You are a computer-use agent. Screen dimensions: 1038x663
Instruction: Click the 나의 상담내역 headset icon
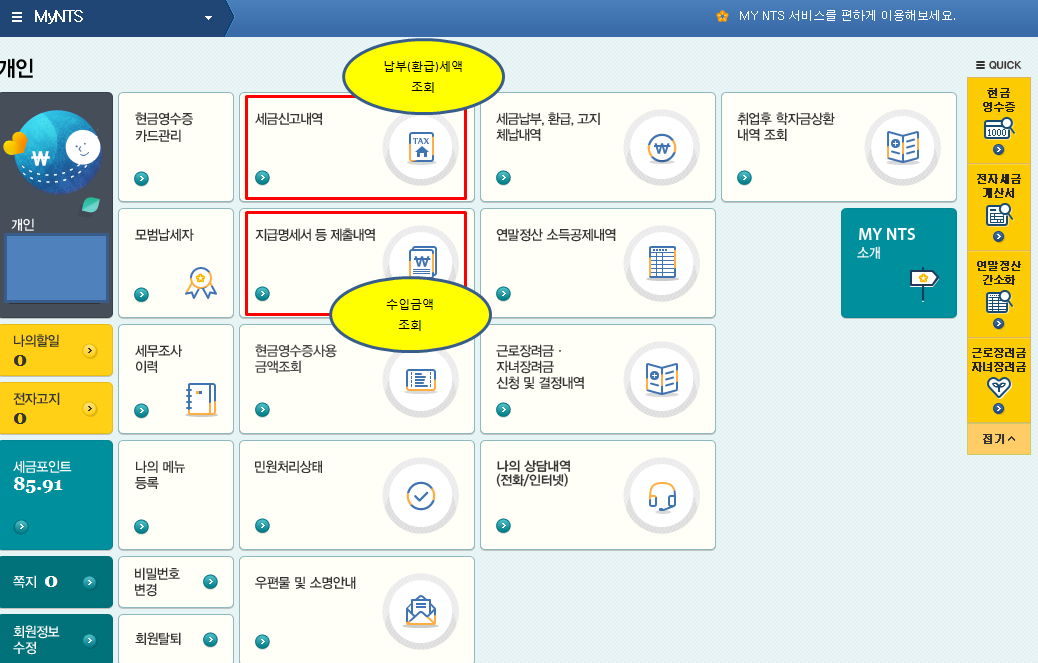pos(661,495)
